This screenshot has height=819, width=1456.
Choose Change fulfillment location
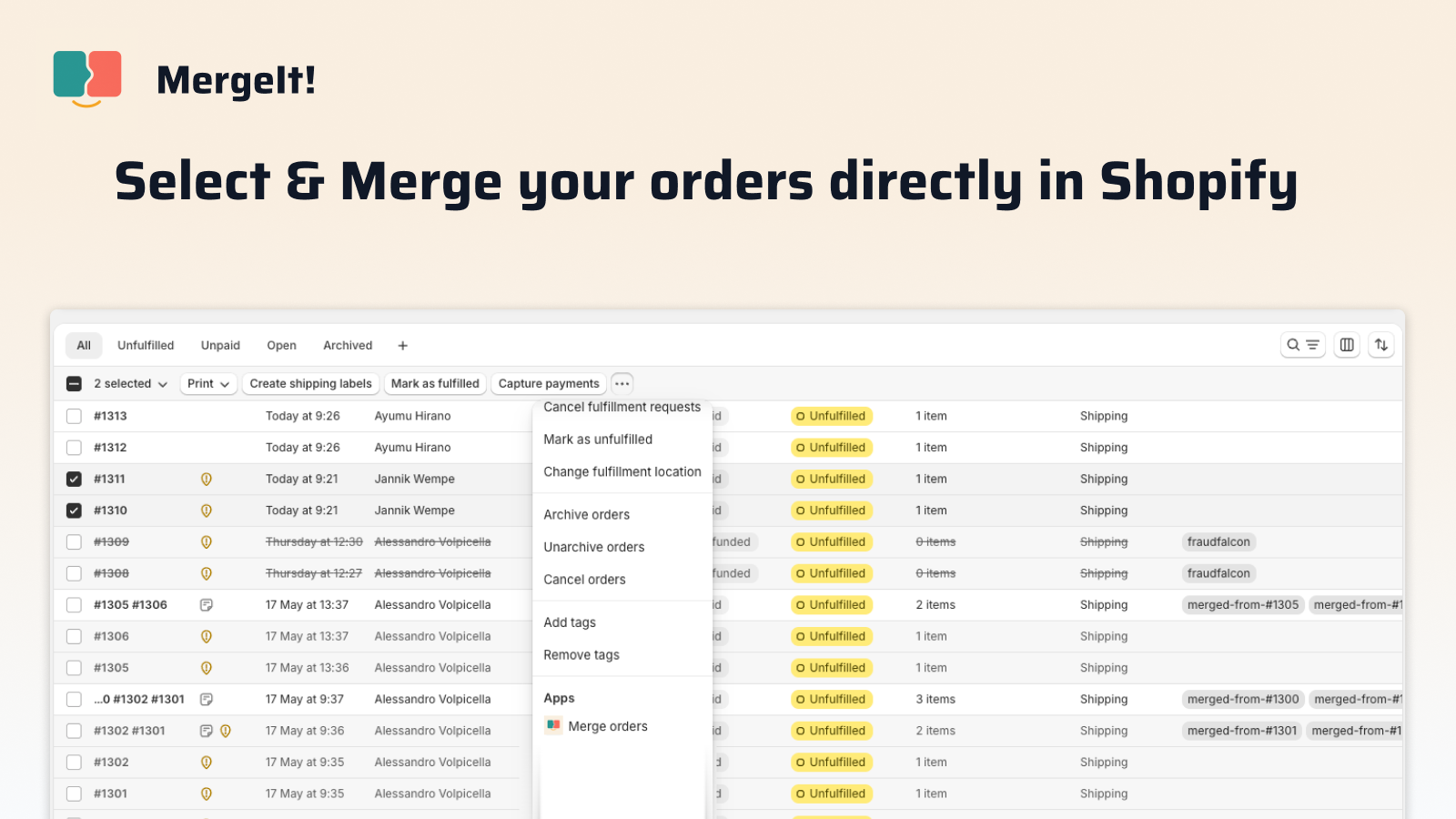coord(622,472)
